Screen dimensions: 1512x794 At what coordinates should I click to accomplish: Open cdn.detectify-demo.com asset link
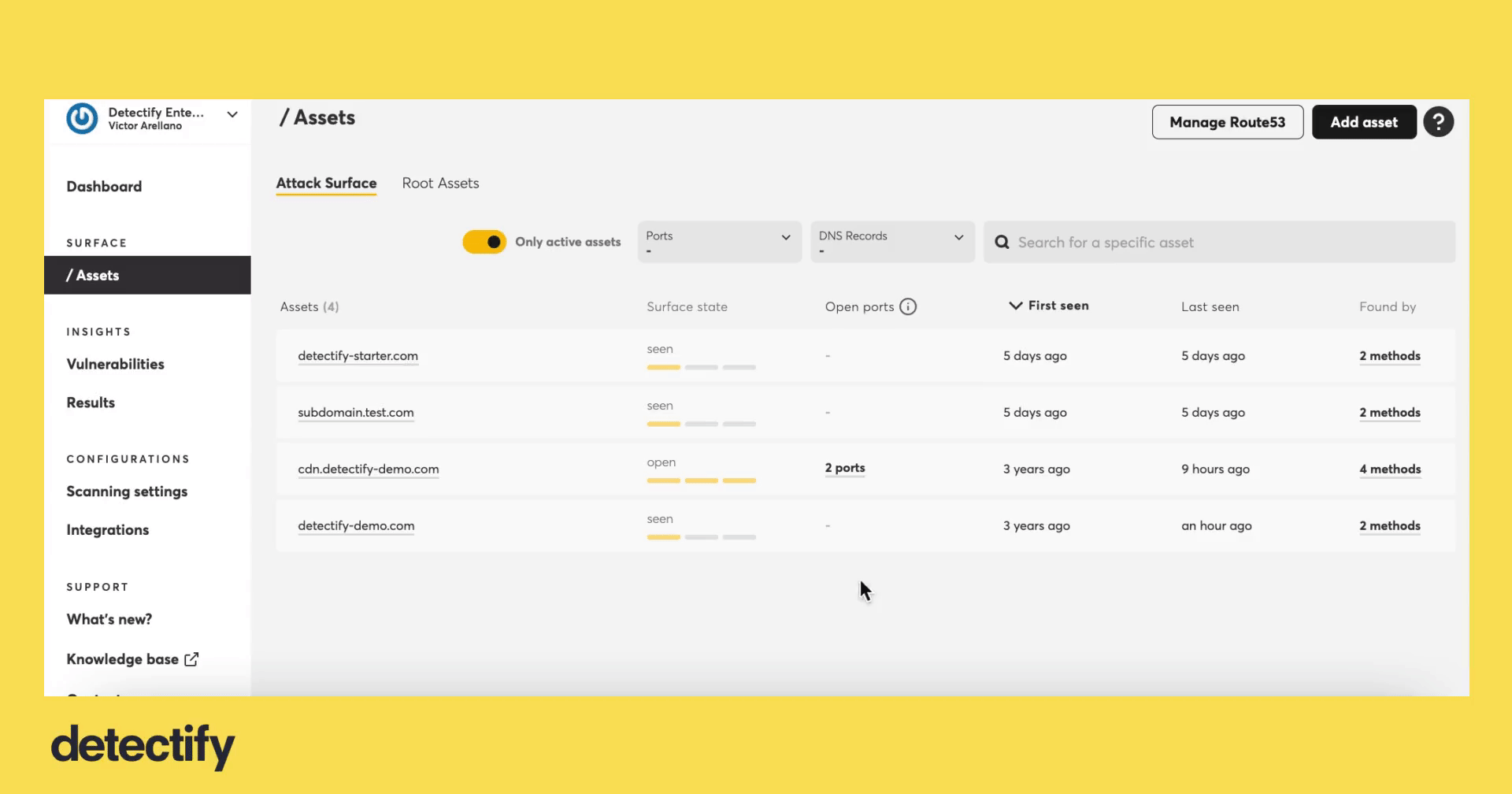[x=368, y=469]
